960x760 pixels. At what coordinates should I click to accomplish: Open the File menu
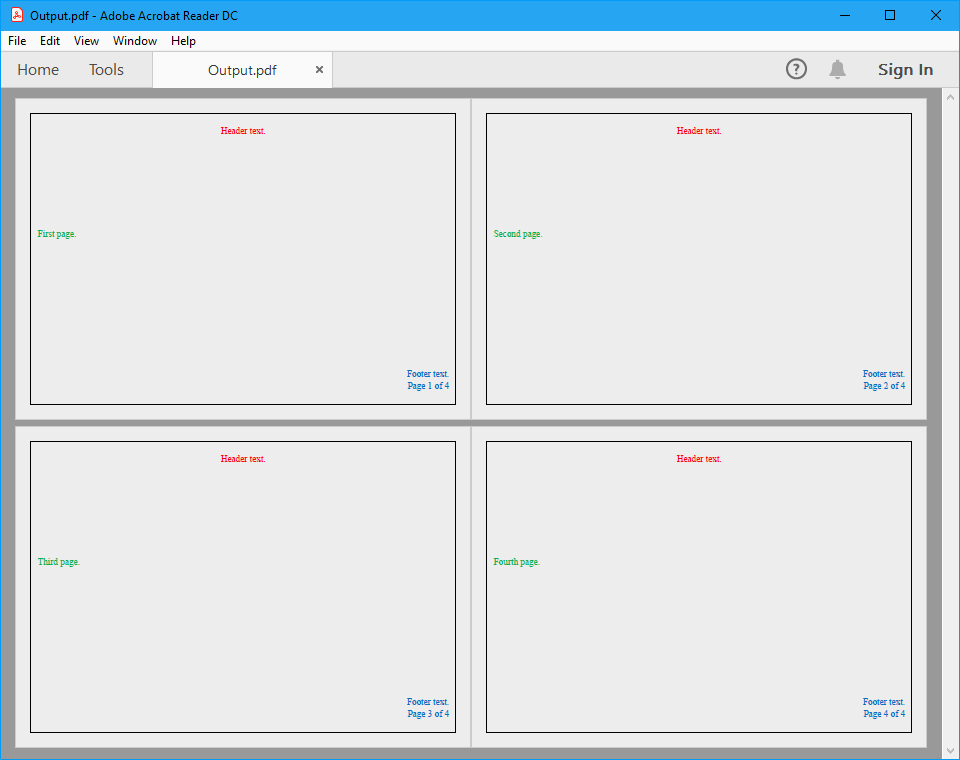pos(17,41)
